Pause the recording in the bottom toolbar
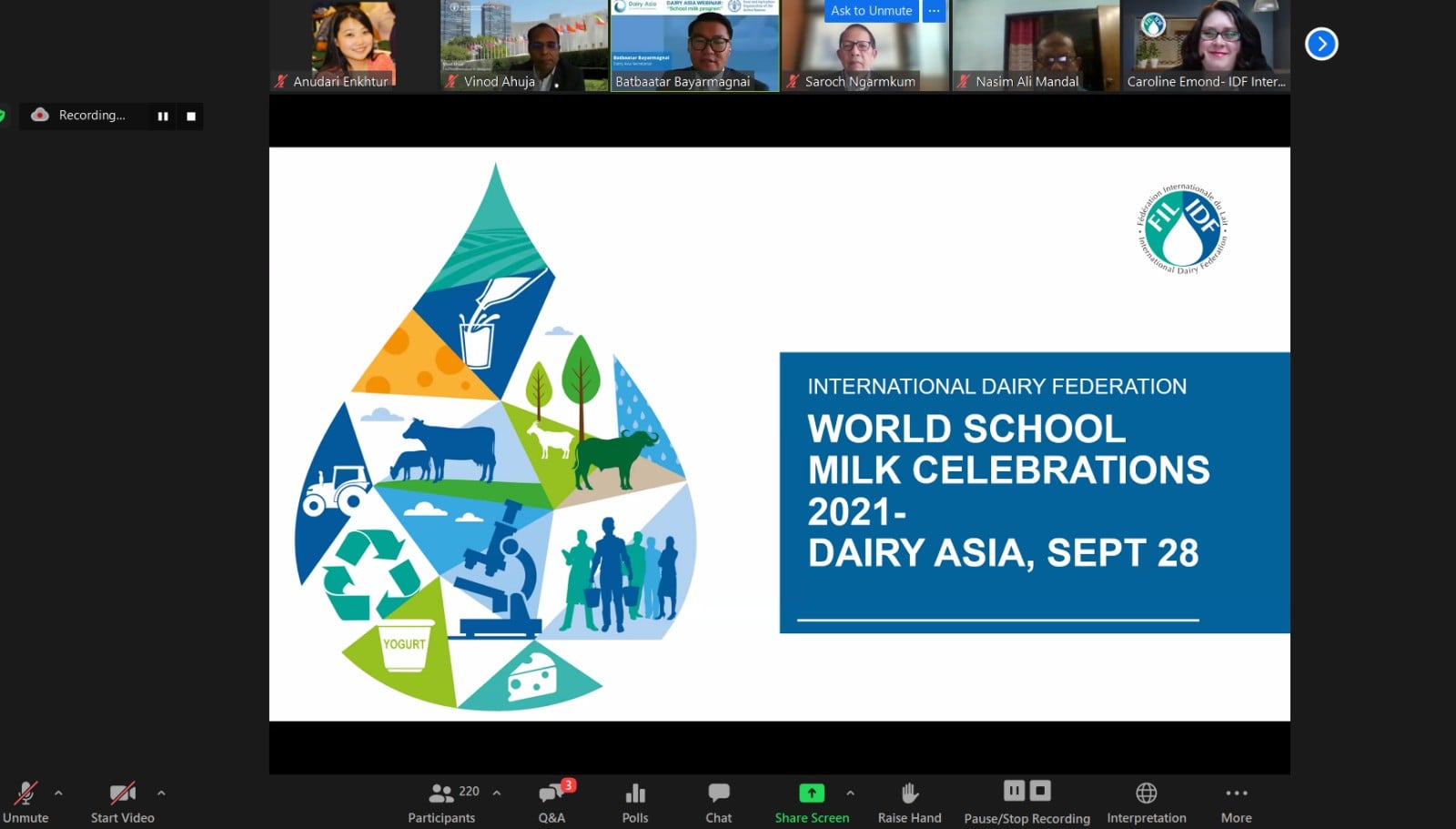The height and width of the screenshot is (829, 1456). [x=1014, y=791]
